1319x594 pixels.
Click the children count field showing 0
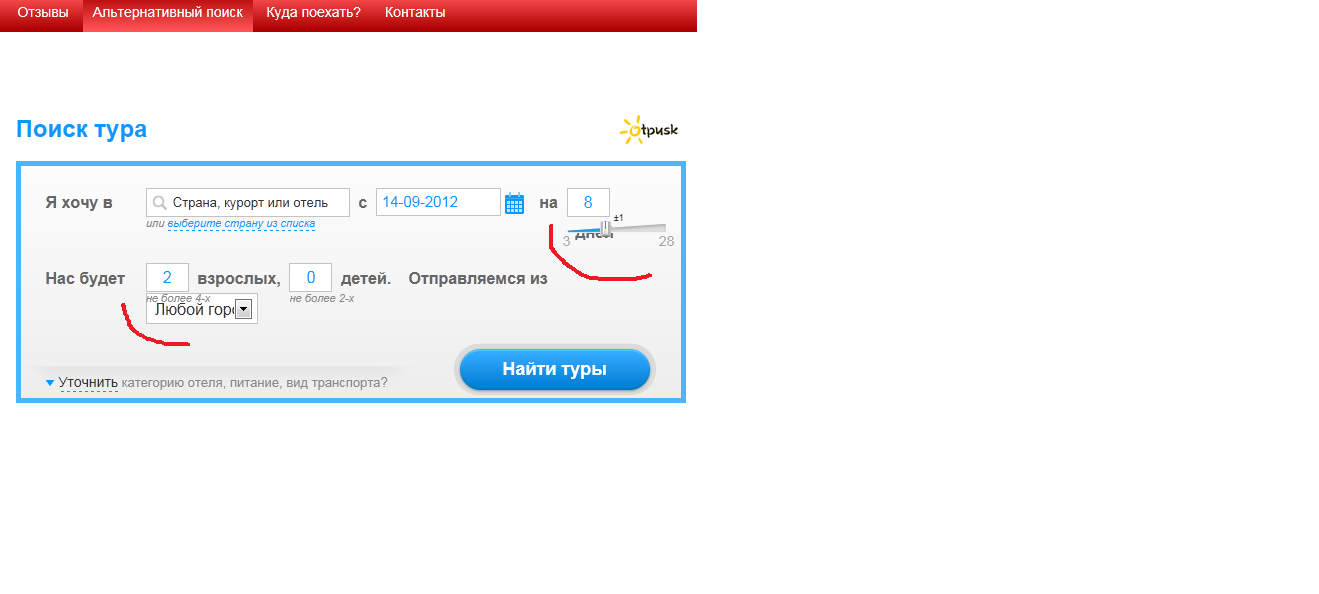point(310,277)
